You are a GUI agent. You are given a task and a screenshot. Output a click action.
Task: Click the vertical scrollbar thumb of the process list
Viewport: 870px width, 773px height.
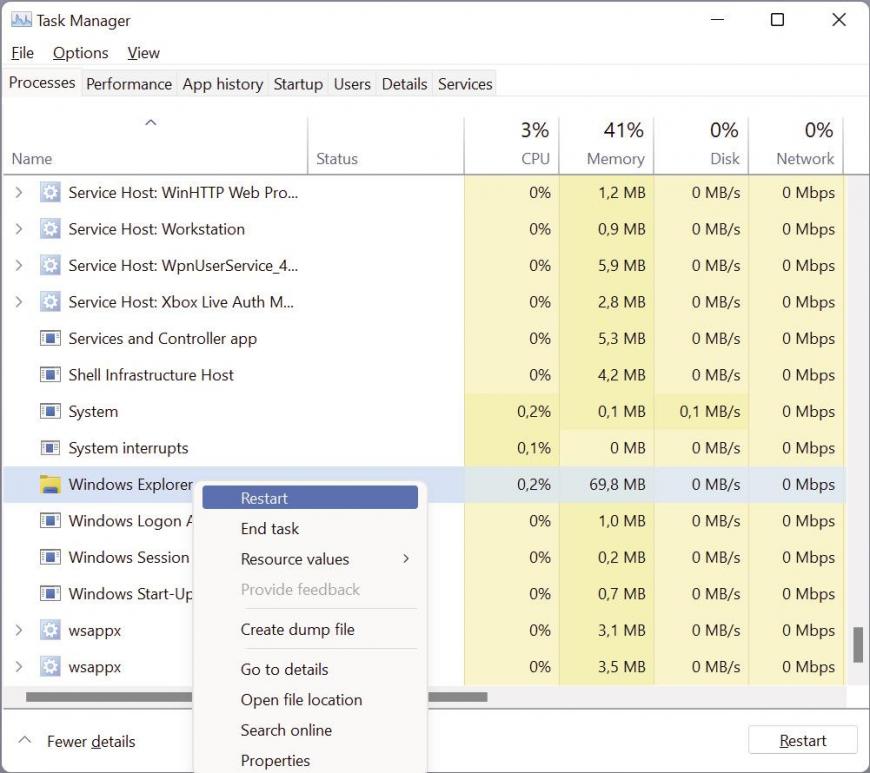click(x=858, y=644)
